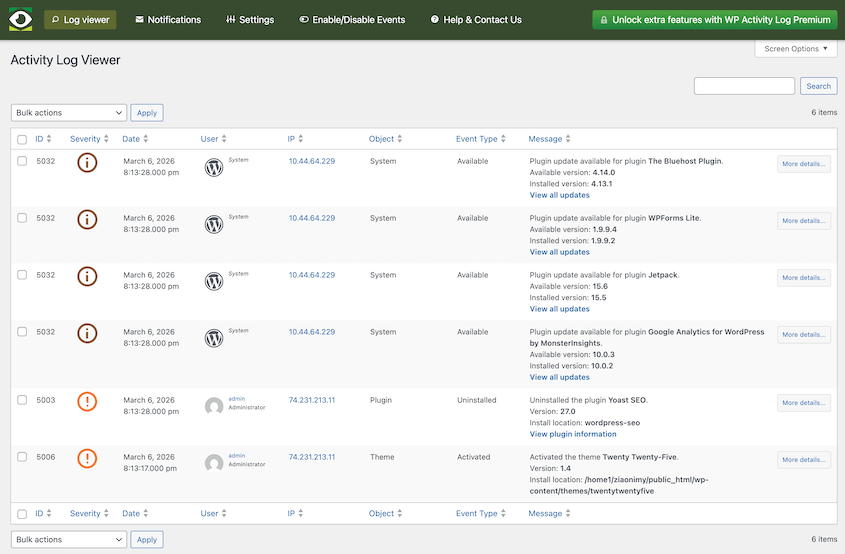
Task: Open the Notifications tab
Action: (x=168, y=20)
